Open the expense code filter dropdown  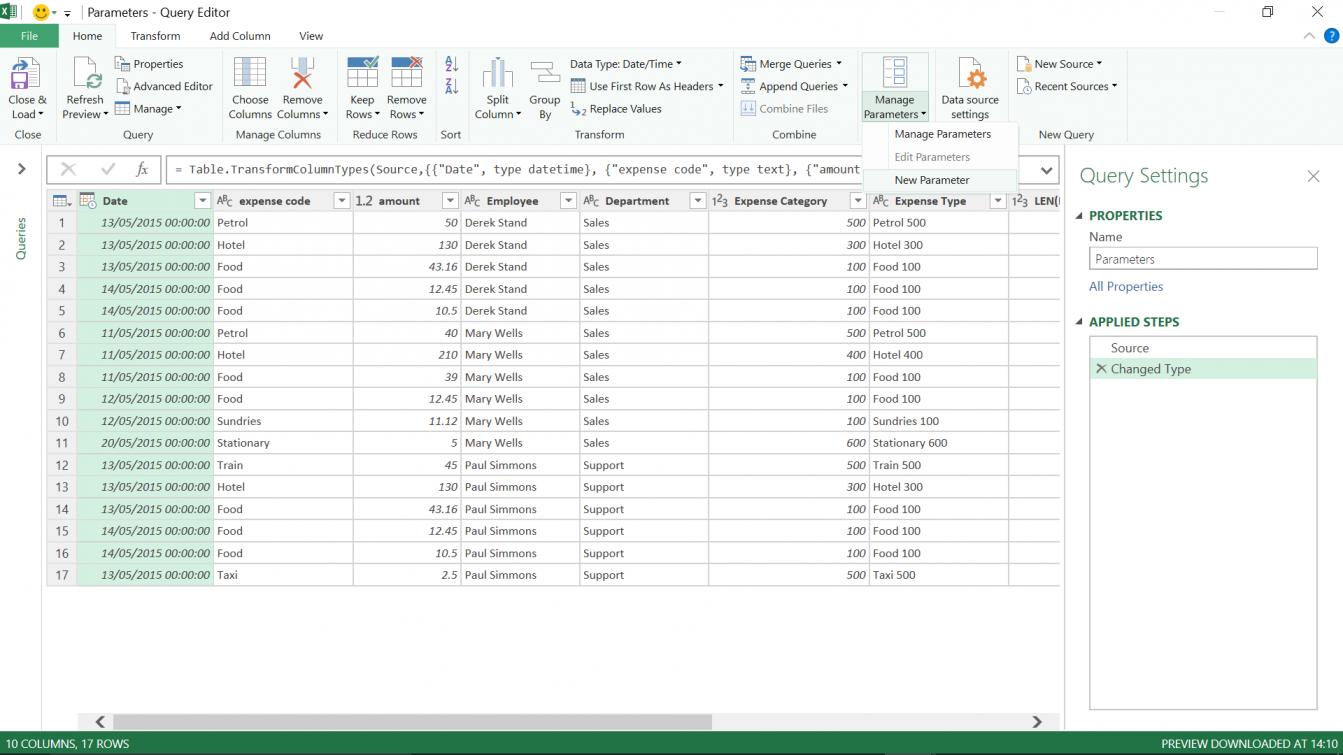pos(342,201)
